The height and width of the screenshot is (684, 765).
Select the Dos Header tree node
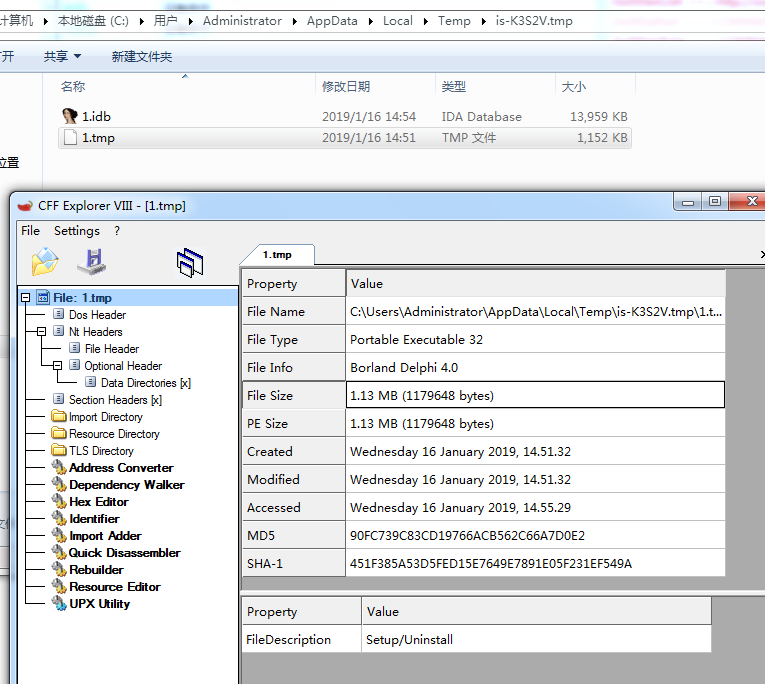(97, 315)
